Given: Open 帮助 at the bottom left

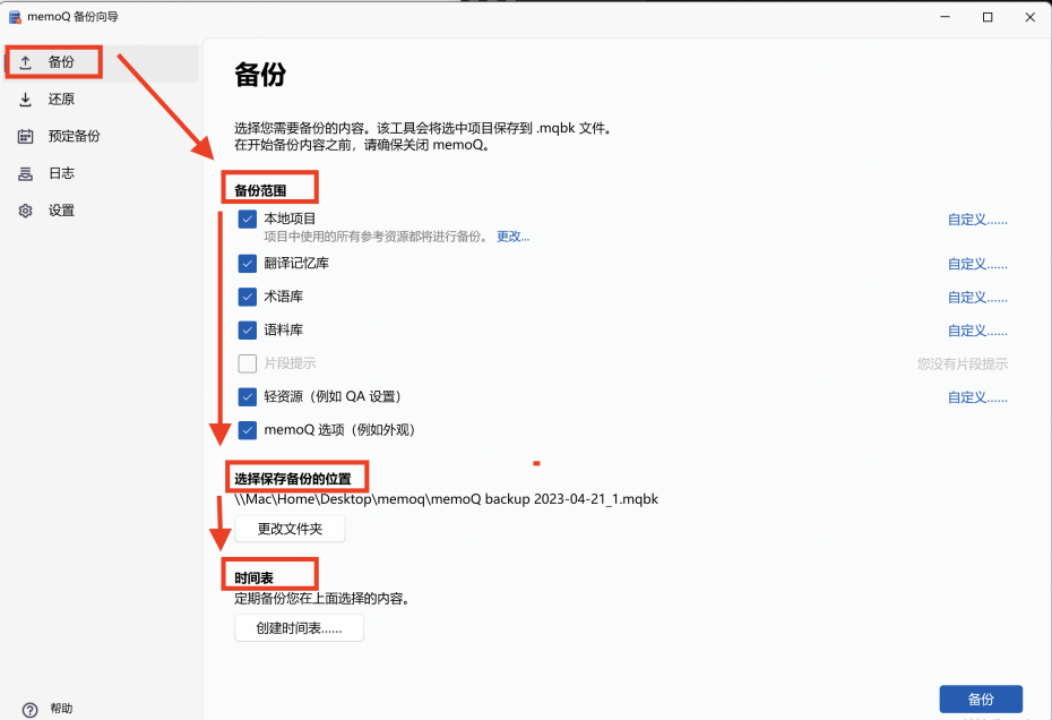Looking at the screenshot, I should [61, 709].
